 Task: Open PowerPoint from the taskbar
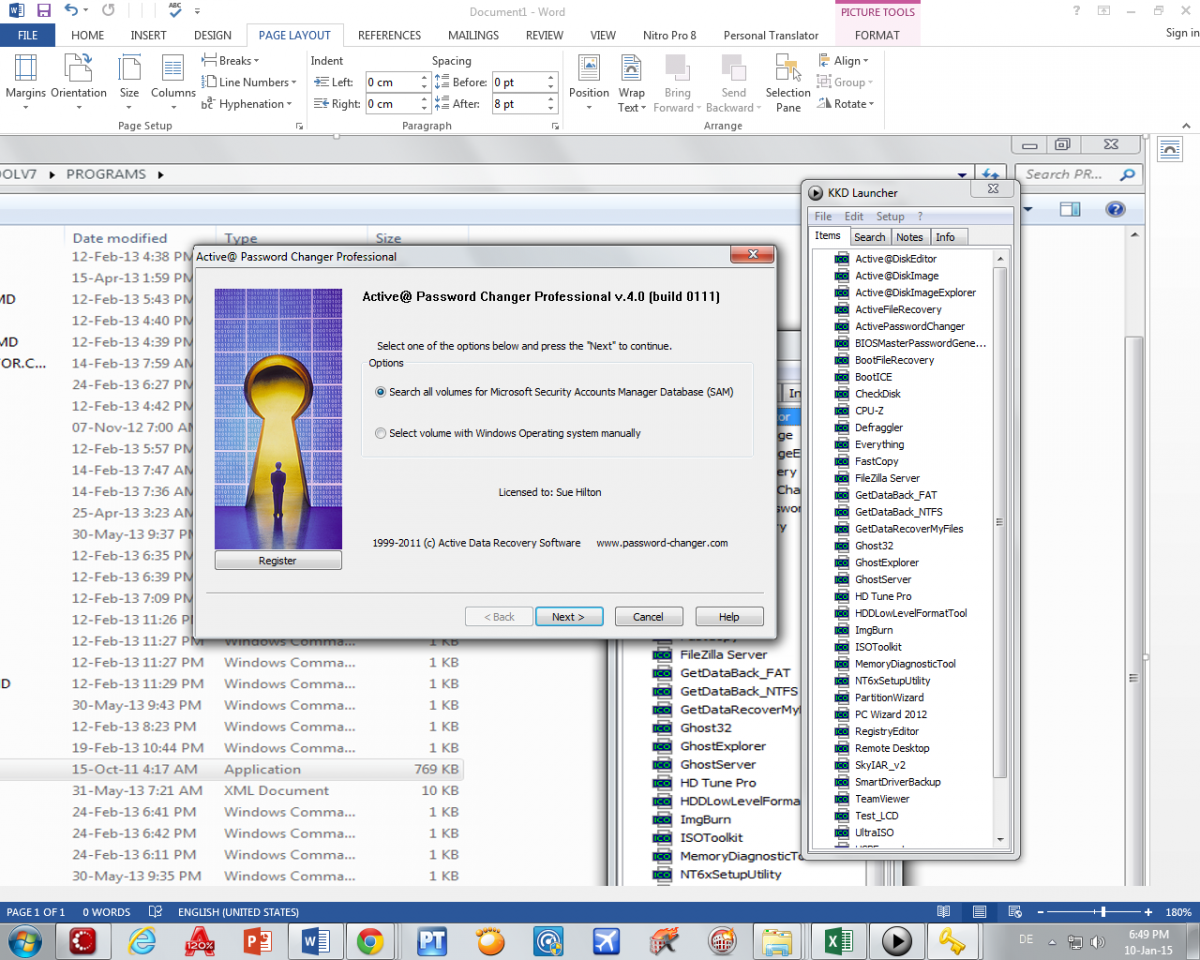click(256, 941)
